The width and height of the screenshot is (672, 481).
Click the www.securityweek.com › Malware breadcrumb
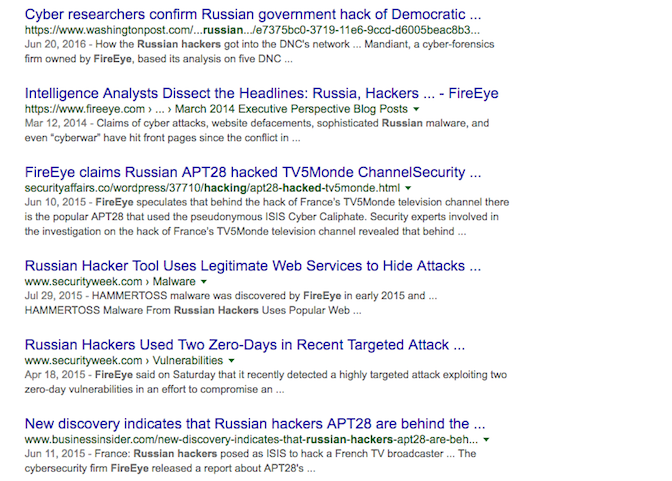pyautogui.click(x=110, y=281)
